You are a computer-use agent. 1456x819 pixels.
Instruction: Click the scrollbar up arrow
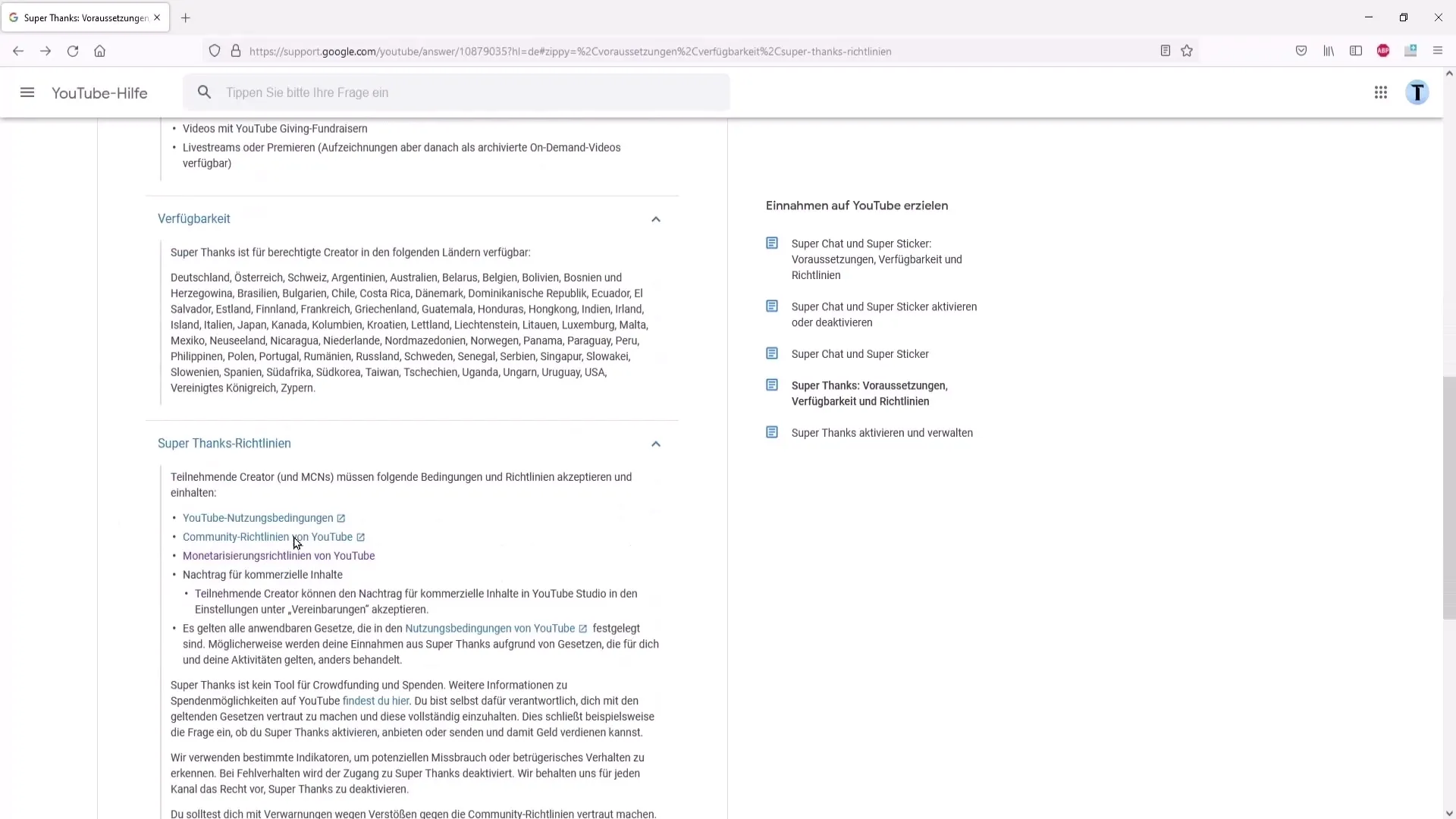click(x=1449, y=74)
